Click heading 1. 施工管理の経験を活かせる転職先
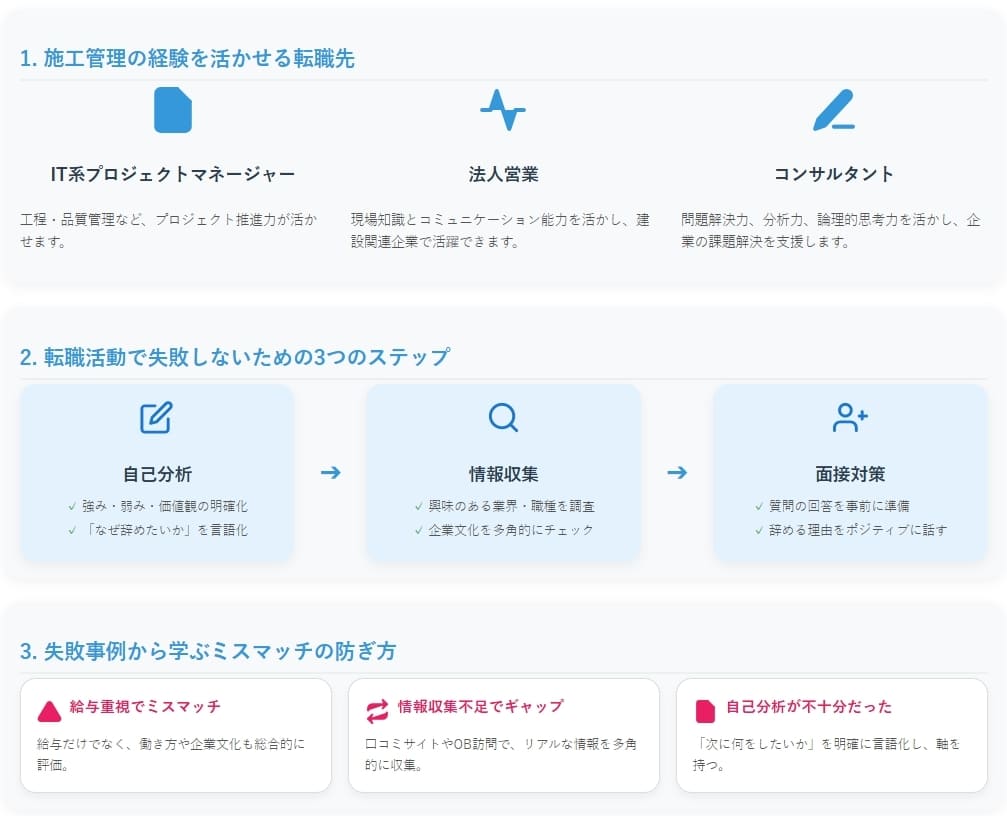 pos(187,58)
